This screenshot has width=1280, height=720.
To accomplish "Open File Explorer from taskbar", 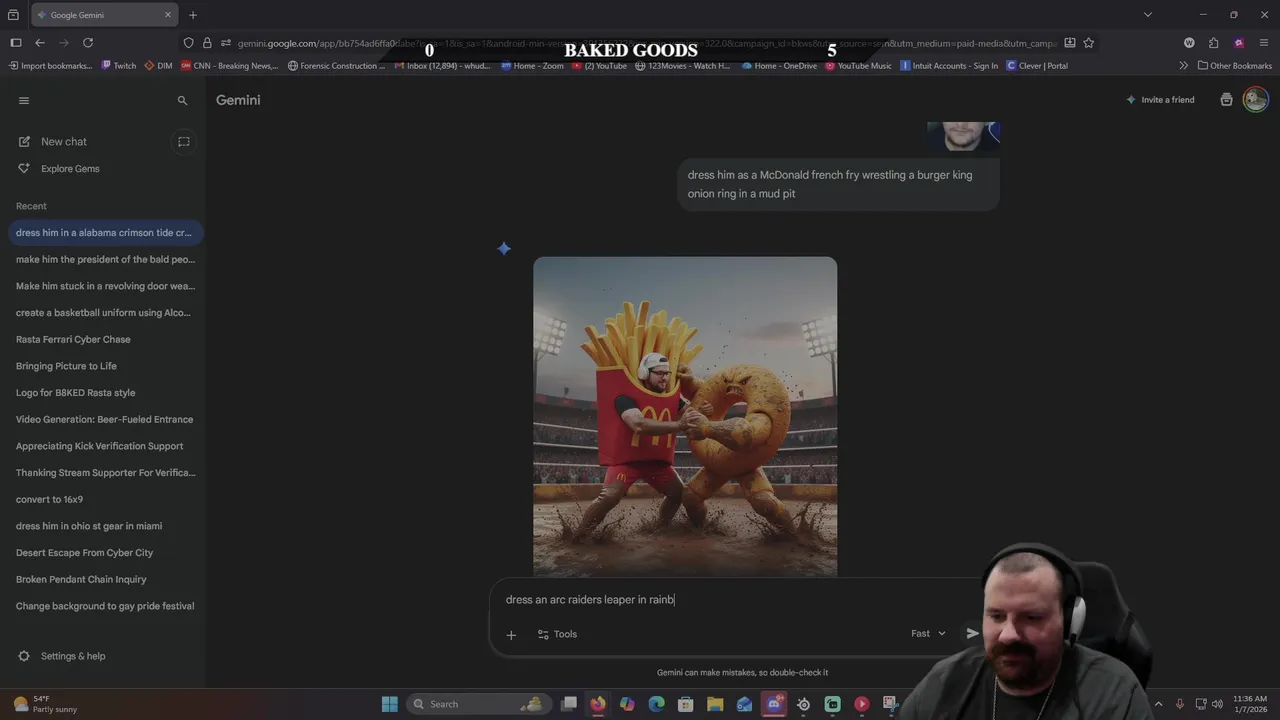I will (715, 704).
